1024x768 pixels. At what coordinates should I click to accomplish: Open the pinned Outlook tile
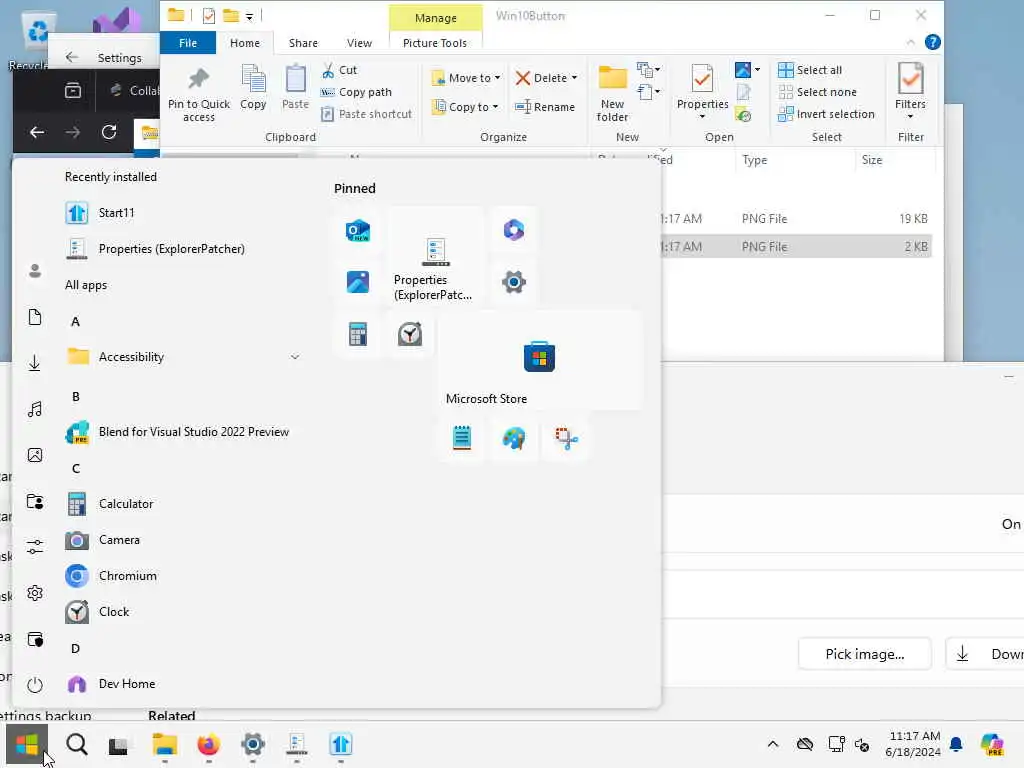tap(357, 230)
